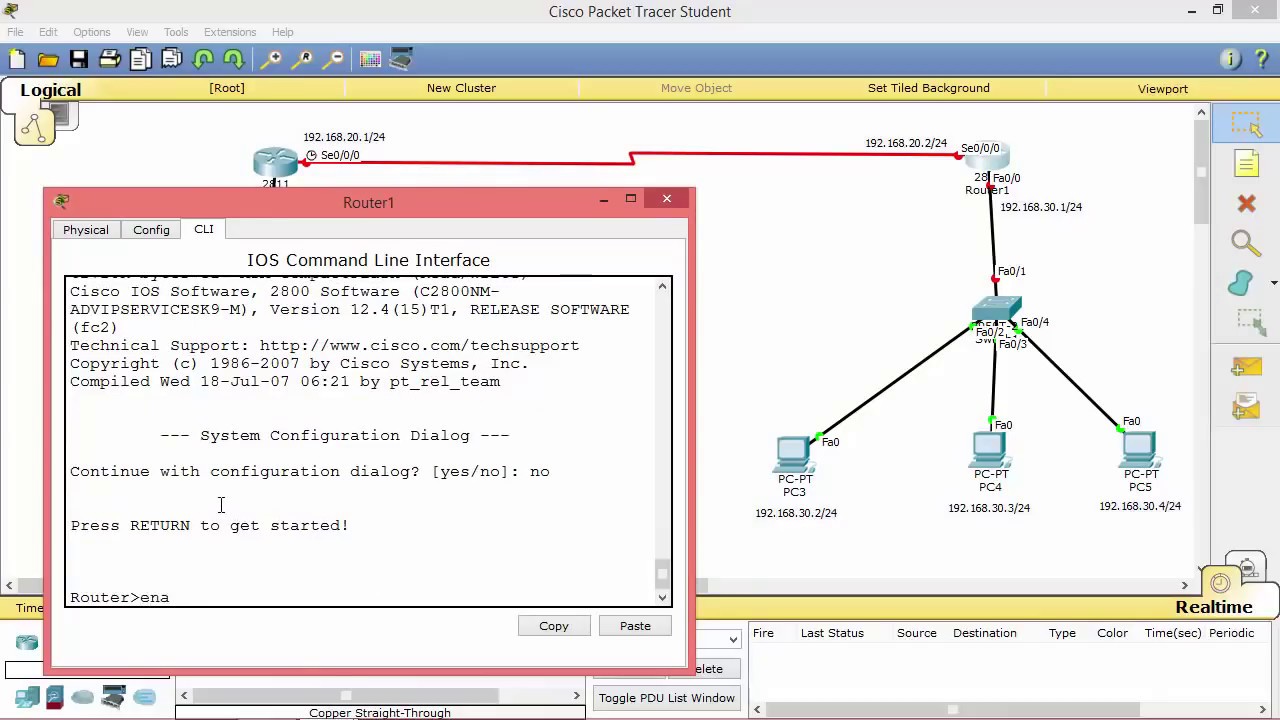The width and height of the screenshot is (1280, 720).
Task: Click the Paste button in Router1
Action: click(x=635, y=626)
